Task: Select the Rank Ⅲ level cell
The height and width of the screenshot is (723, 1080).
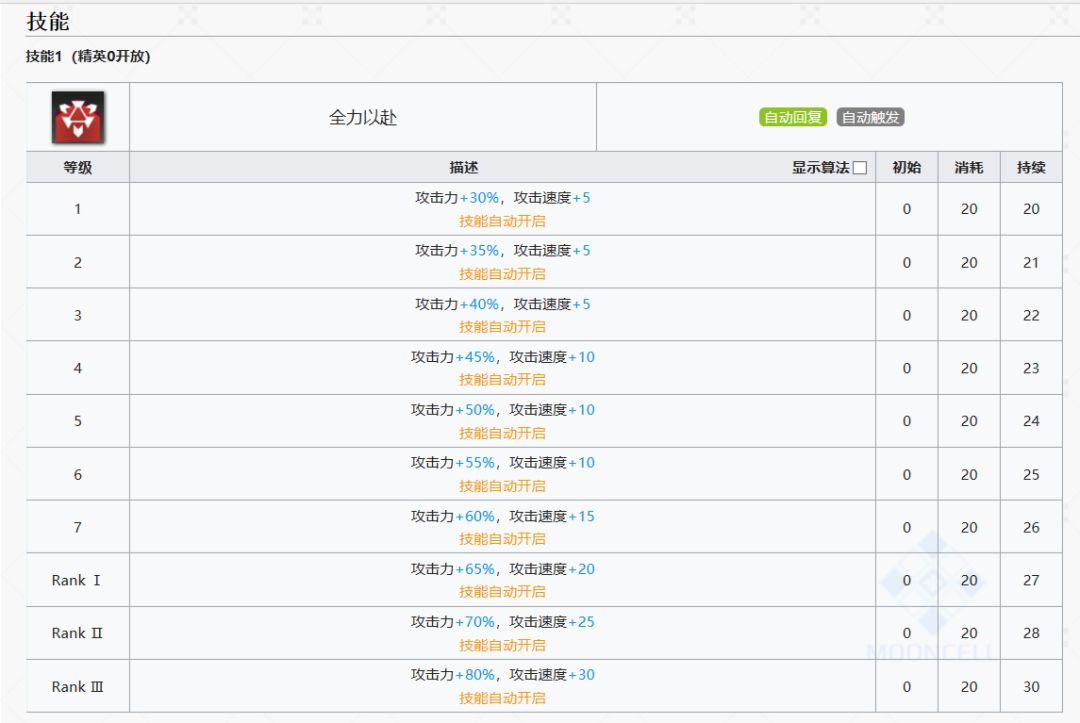Action: 78,687
